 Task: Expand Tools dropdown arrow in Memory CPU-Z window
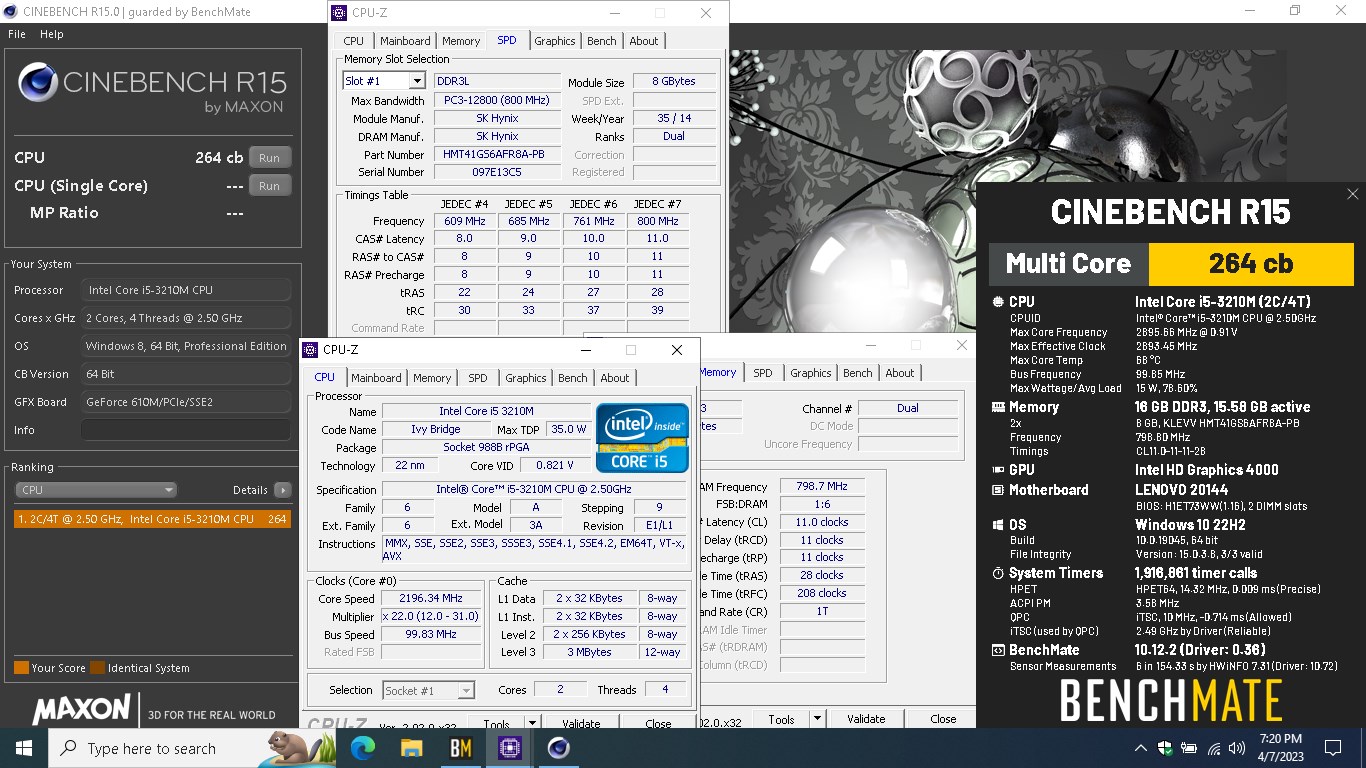(x=817, y=719)
